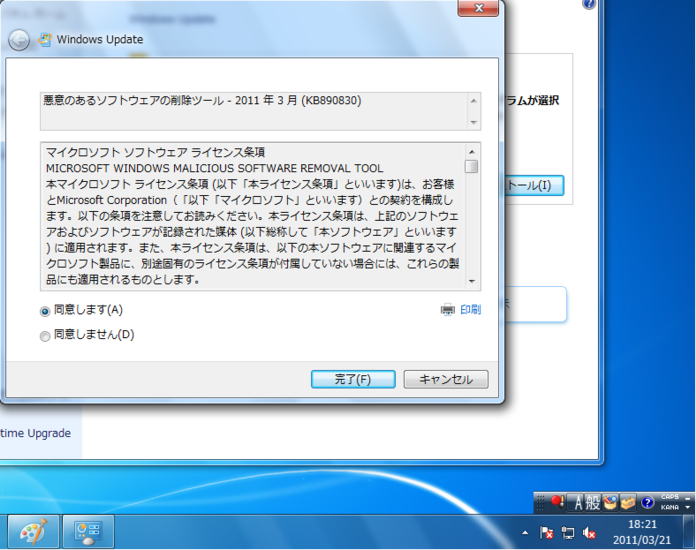Open Action Center flag icon in tray

coord(546,533)
